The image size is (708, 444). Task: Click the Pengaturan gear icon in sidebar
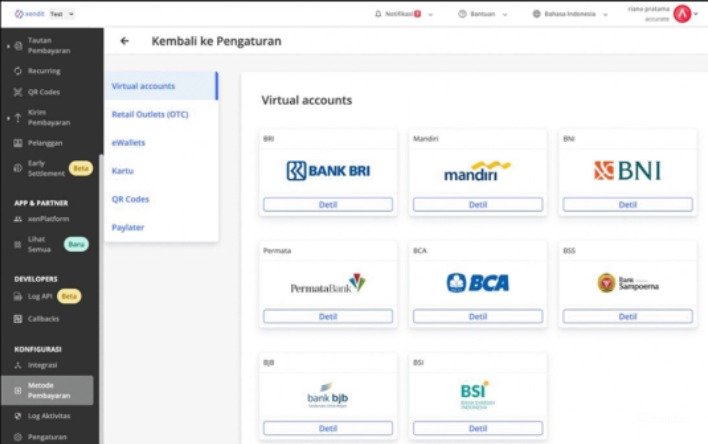18,437
